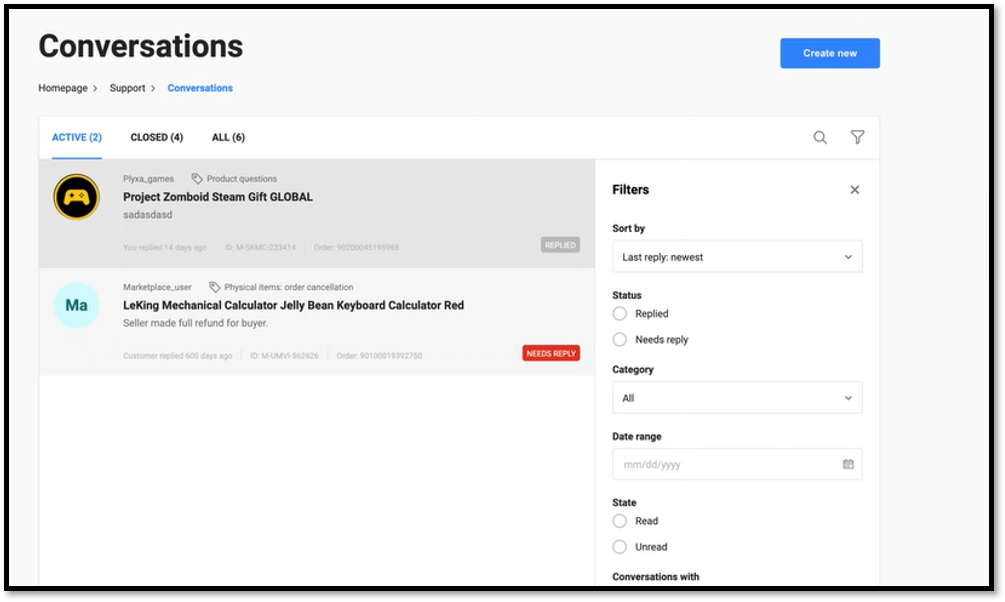This screenshot has height=602, width=1005.
Task: Select the Needs reply status option
Action: pos(620,340)
